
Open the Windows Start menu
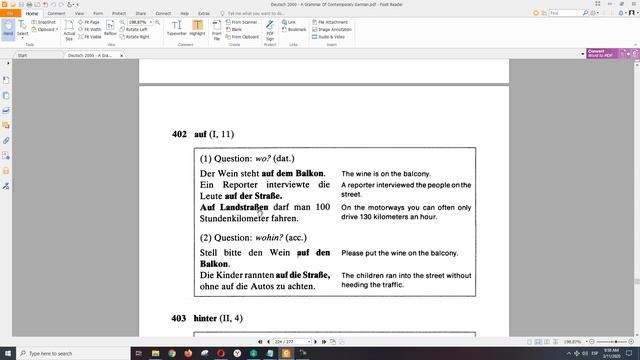click(x=8, y=353)
